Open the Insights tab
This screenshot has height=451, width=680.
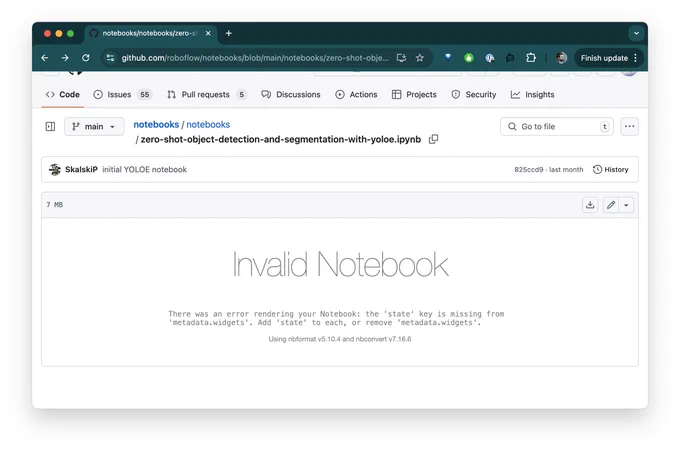point(533,95)
